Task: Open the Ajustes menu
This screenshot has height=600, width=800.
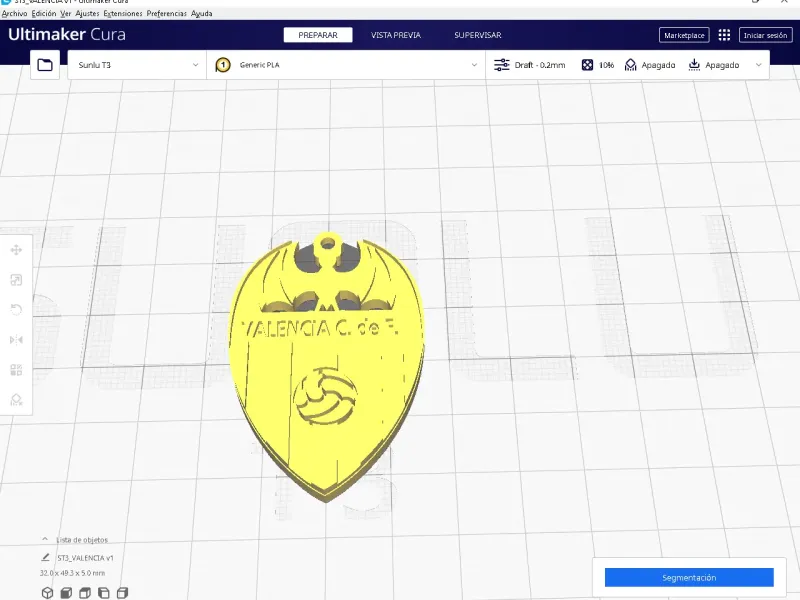Action: point(87,13)
